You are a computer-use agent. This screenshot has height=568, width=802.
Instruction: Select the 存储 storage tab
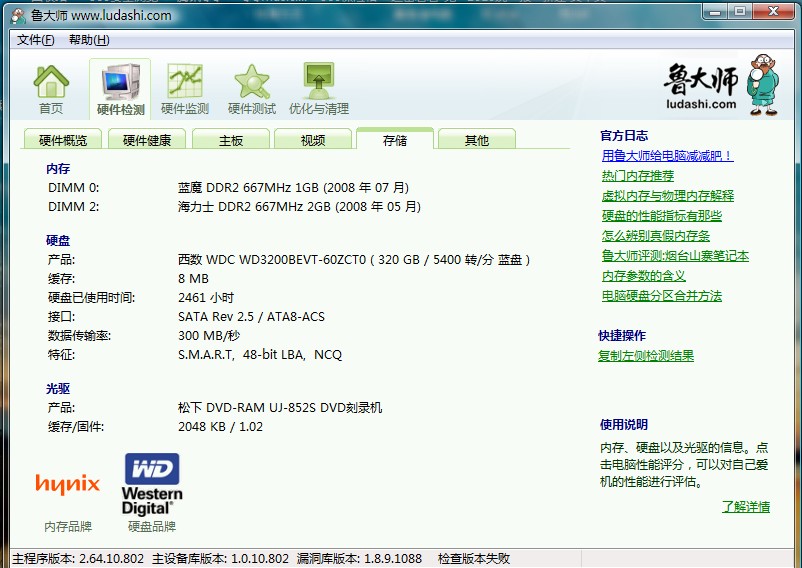(395, 139)
